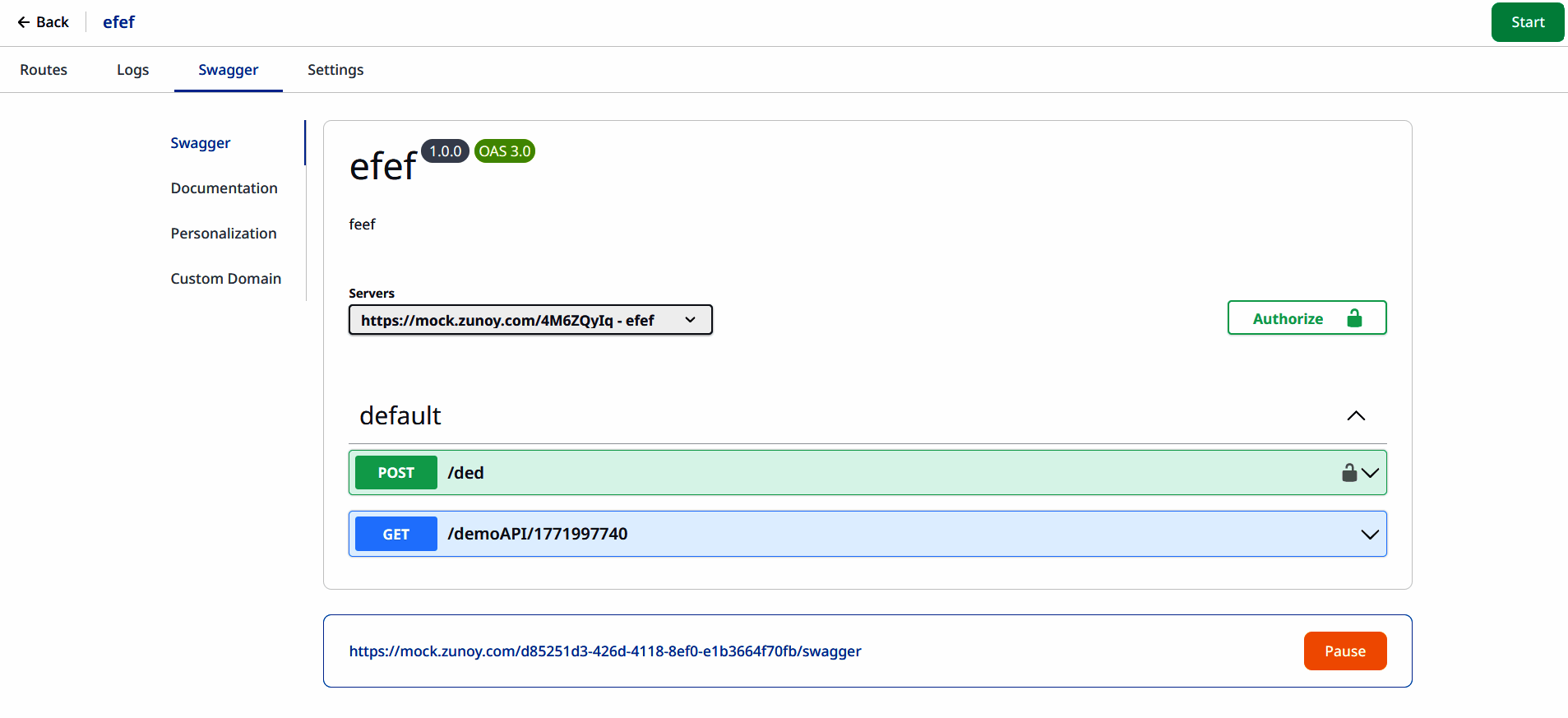
Task: Select Custom Domain in the sidebar
Action: click(x=226, y=279)
